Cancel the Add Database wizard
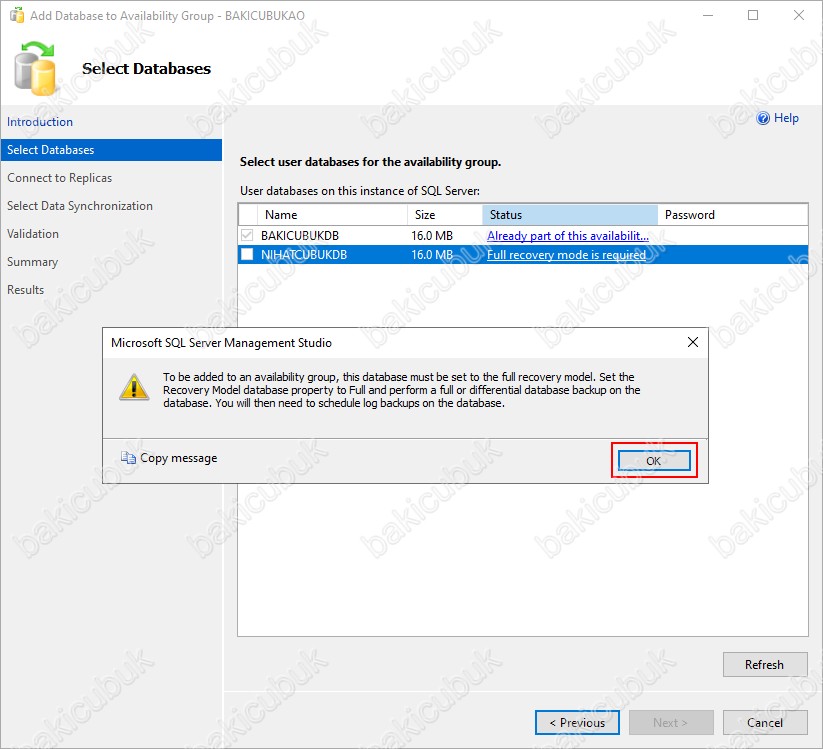823x749 pixels. coord(765,723)
